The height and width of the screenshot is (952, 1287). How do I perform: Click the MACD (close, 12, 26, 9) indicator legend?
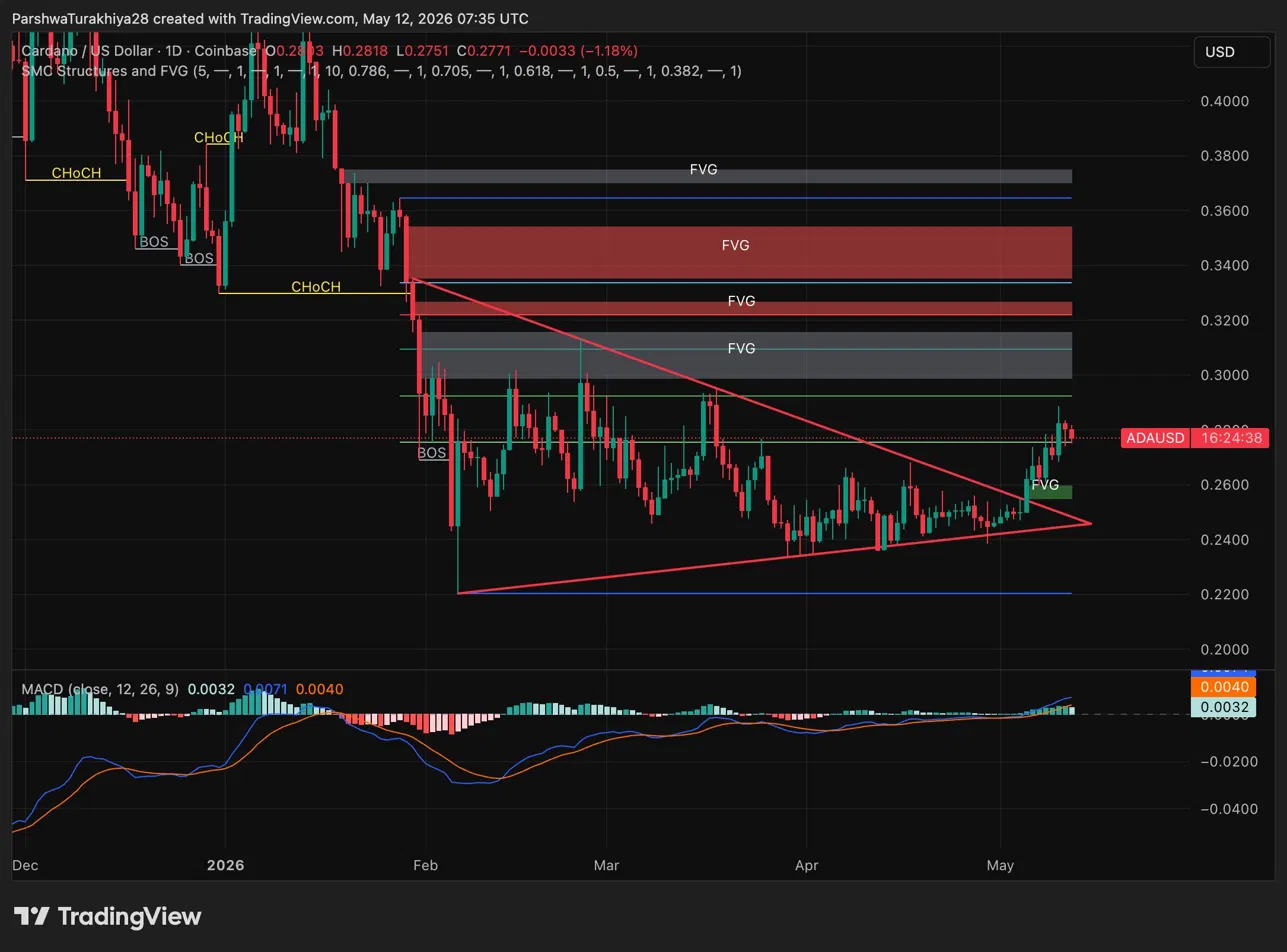click(x=100, y=689)
